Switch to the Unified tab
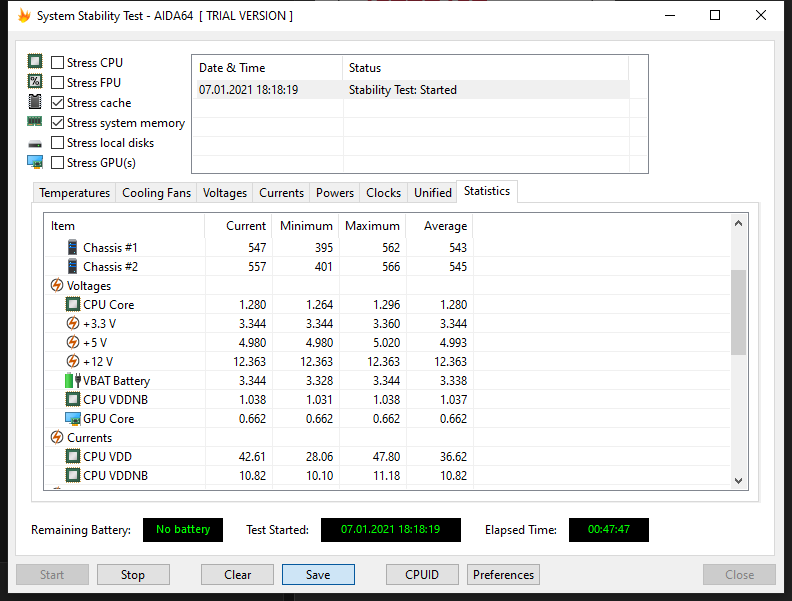 (433, 193)
